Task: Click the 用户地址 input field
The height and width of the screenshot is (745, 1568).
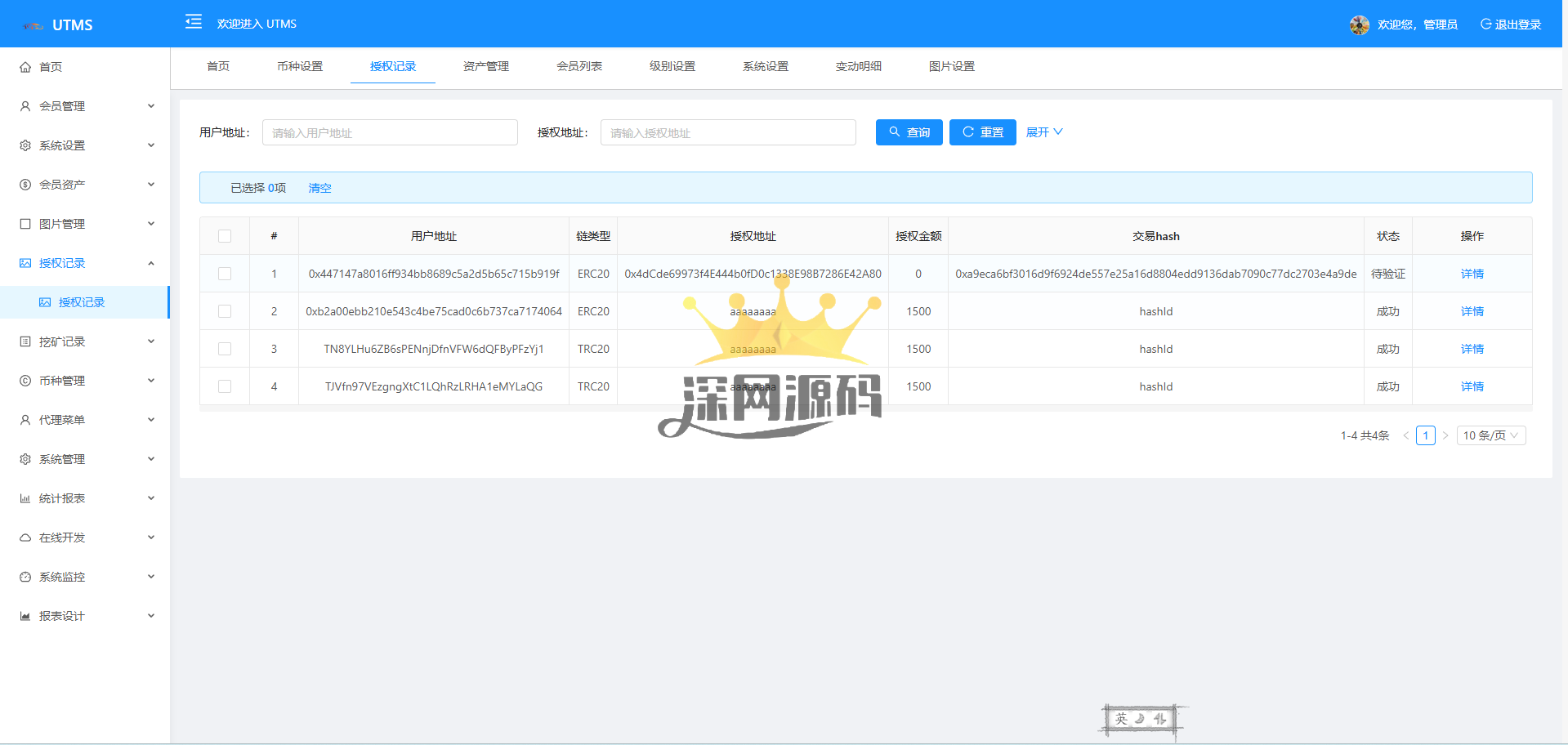Action: tap(390, 132)
